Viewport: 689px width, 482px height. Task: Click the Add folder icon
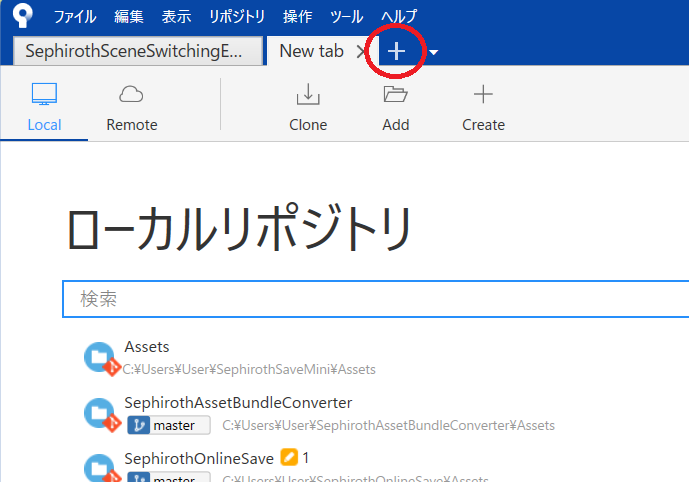[395, 94]
